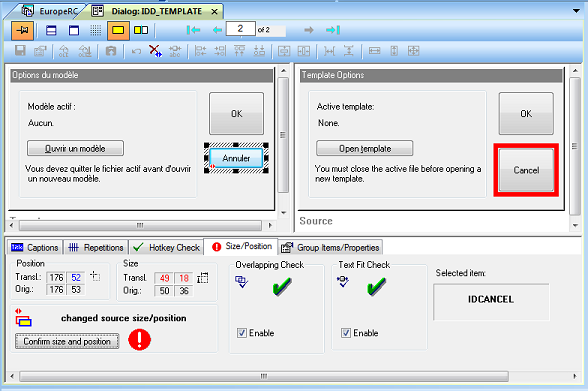Click the Text Fit Check small icon
This screenshot has width=588, height=391.
point(343,282)
